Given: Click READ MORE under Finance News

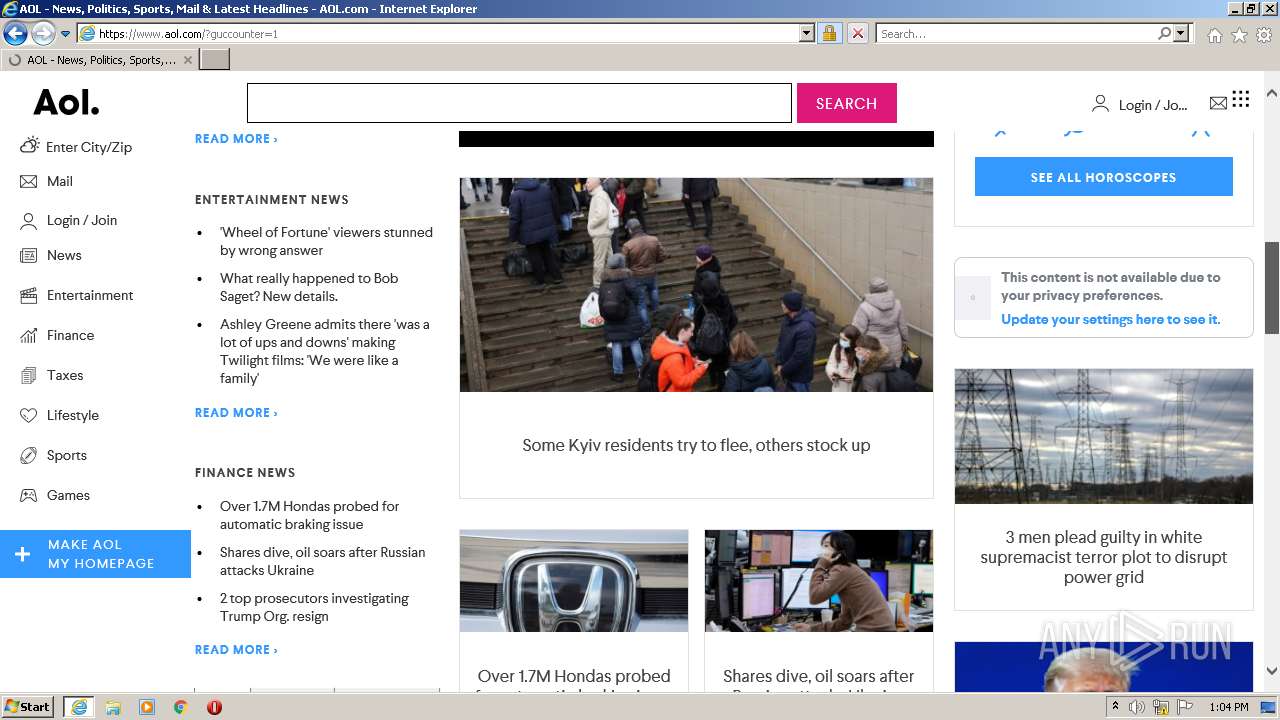Looking at the screenshot, I should [236, 649].
